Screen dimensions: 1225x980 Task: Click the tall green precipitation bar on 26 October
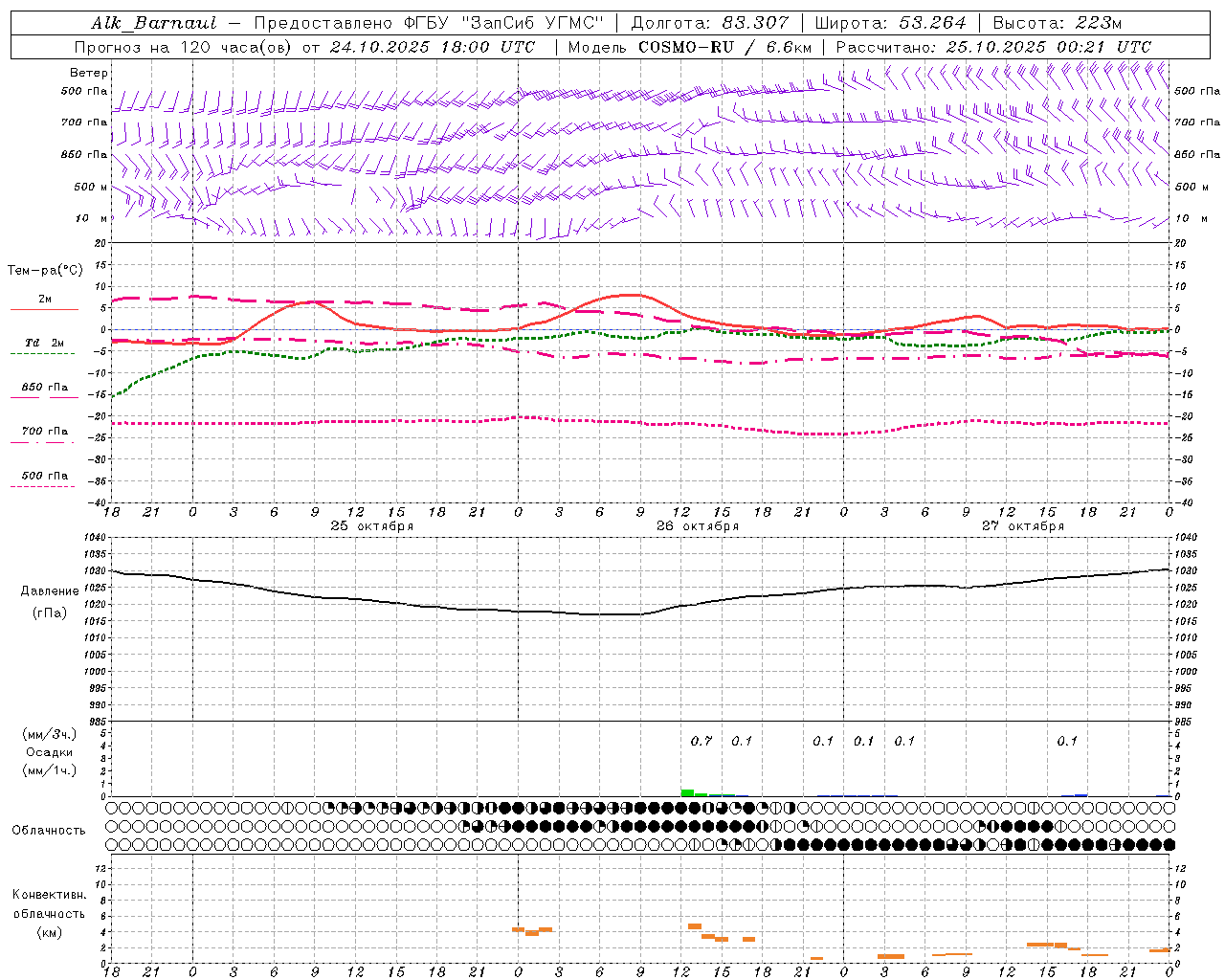click(x=687, y=792)
